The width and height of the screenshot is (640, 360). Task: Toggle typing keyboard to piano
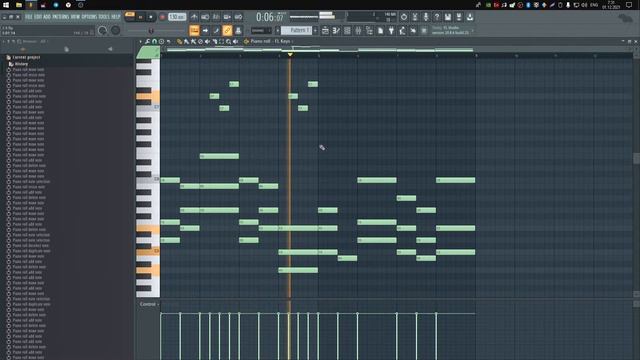[x=194, y=31]
